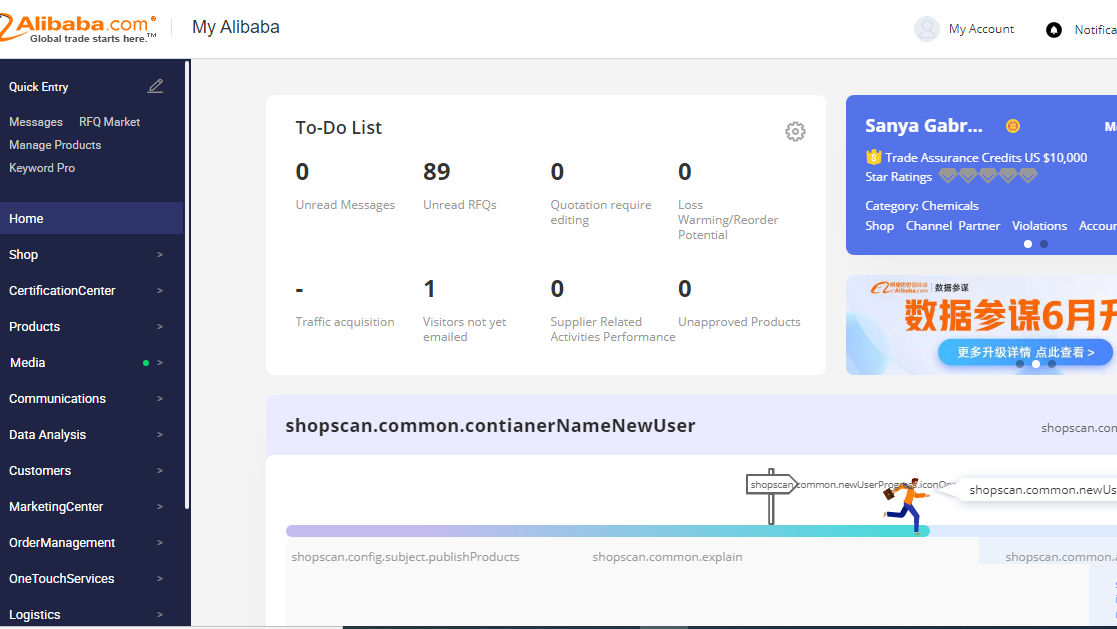The image size is (1117, 629).
Task: Open the My Account avatar icon
Action: pos(927,29)
